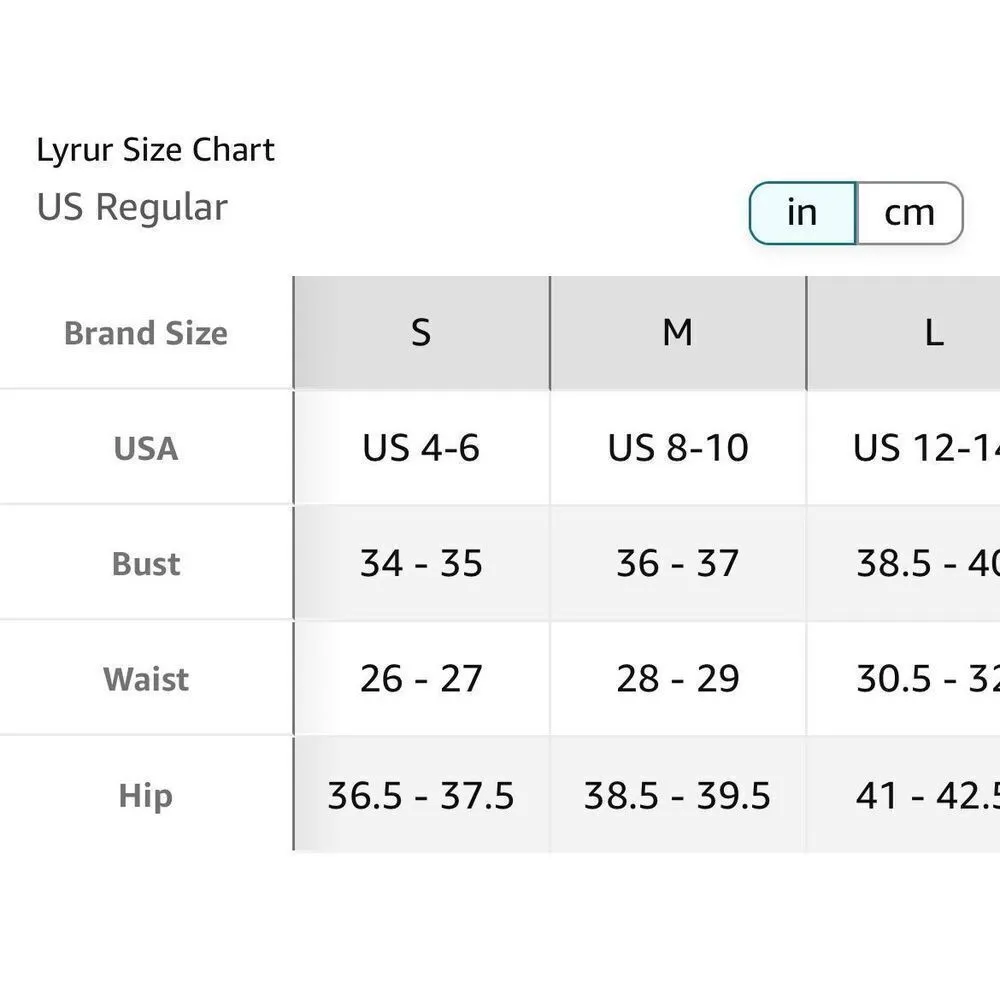
Task: Click the medium waist "28 - 29" cell
Action: (x=677, y=680)
